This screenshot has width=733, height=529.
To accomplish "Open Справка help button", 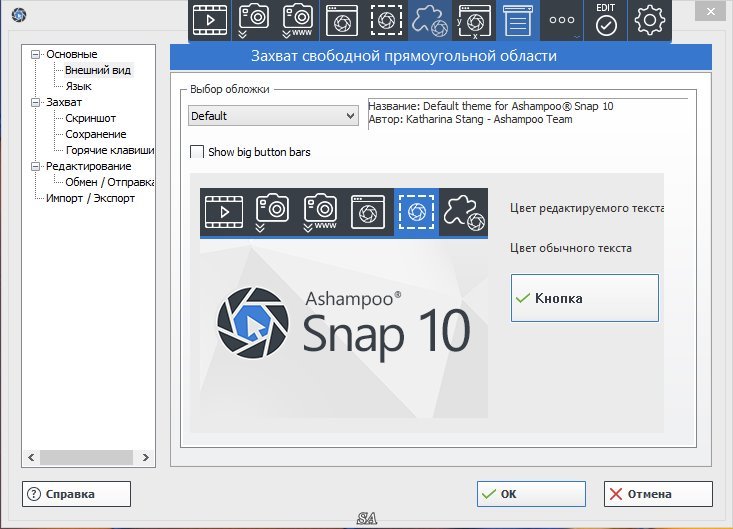I will coord(76,494).
